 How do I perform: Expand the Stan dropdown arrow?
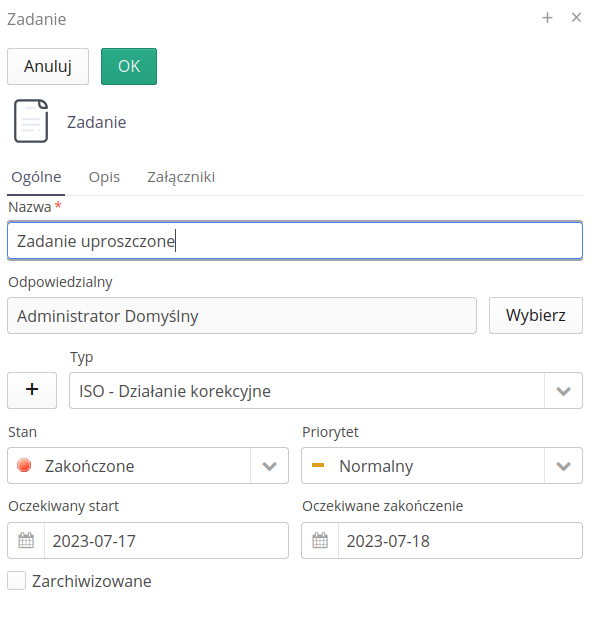269,466
